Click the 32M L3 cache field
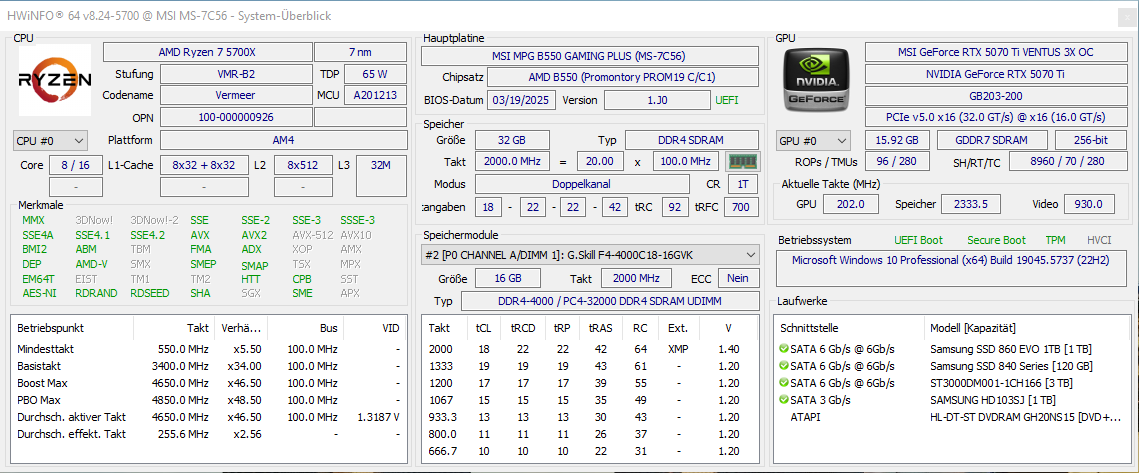The image size is (1139, 473). (x=381, y=175)
